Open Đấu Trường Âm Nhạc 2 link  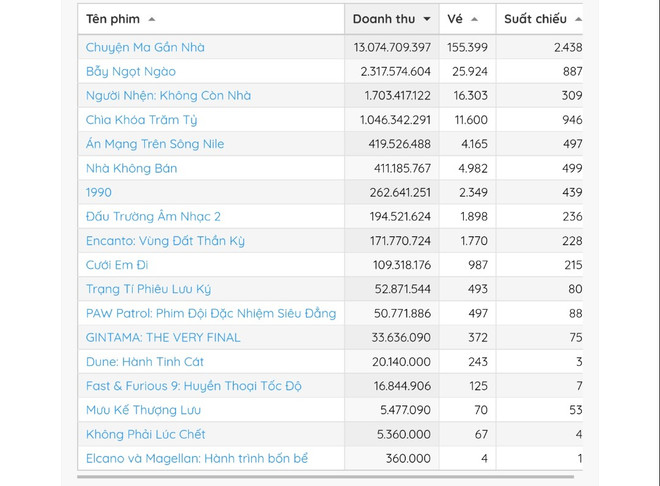(153, 216)
